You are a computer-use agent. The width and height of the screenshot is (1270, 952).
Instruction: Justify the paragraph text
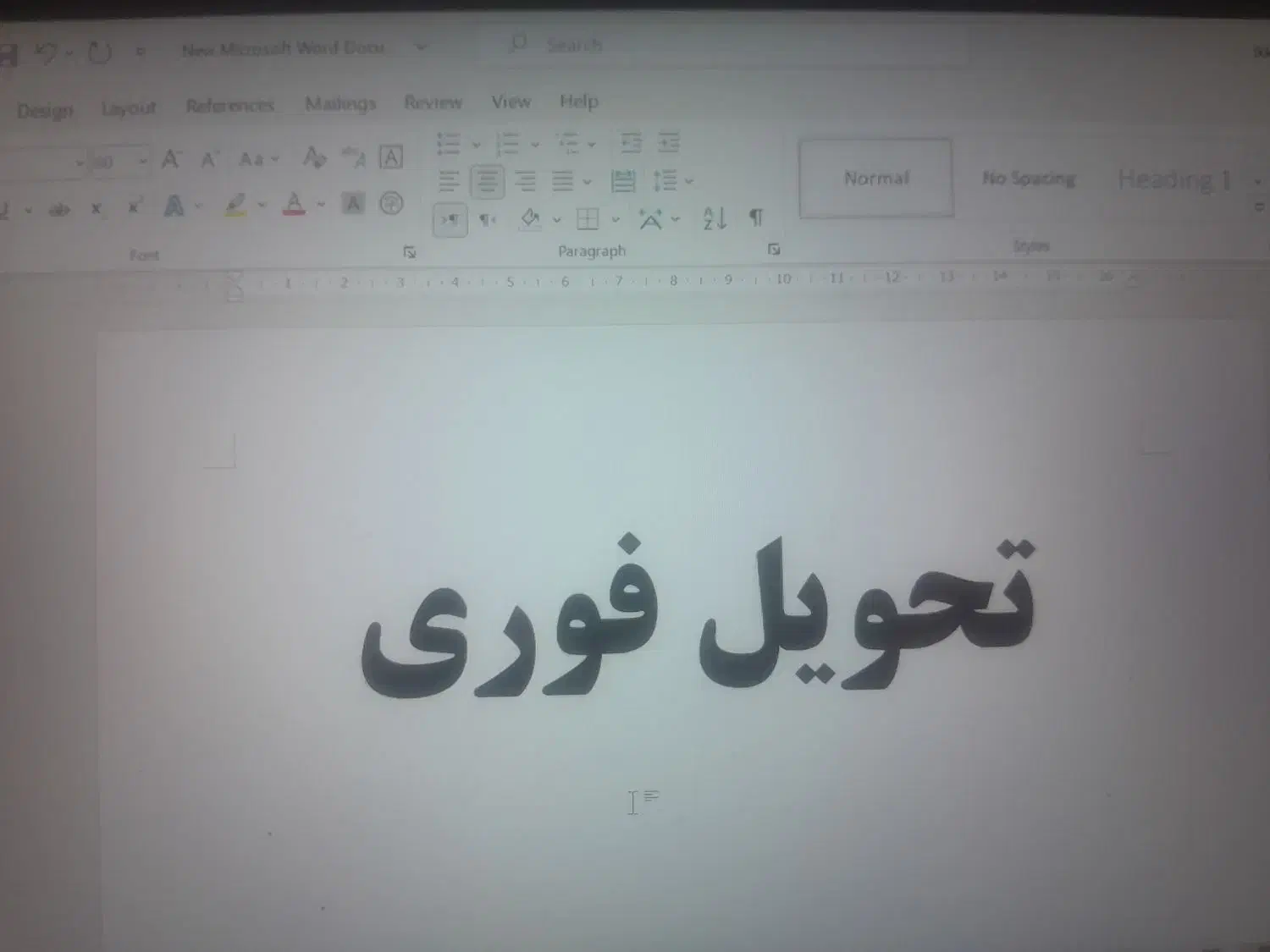pyautogui.click(x=562, y=181)
